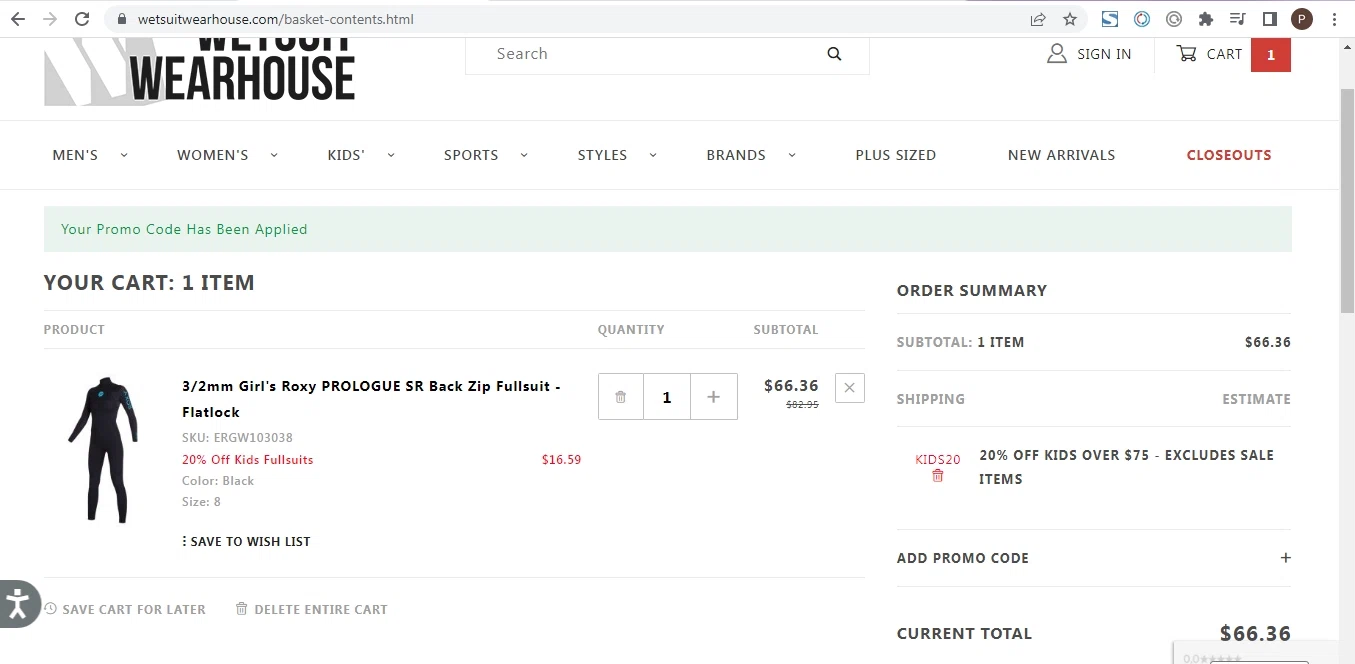1355x664 pixels.
Task: Click Sign In link
Action: point(1089,54)
